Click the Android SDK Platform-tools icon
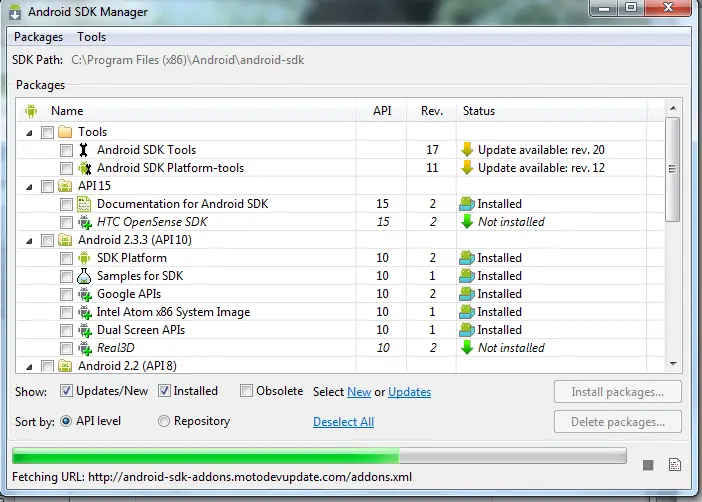 click(84, 168)
